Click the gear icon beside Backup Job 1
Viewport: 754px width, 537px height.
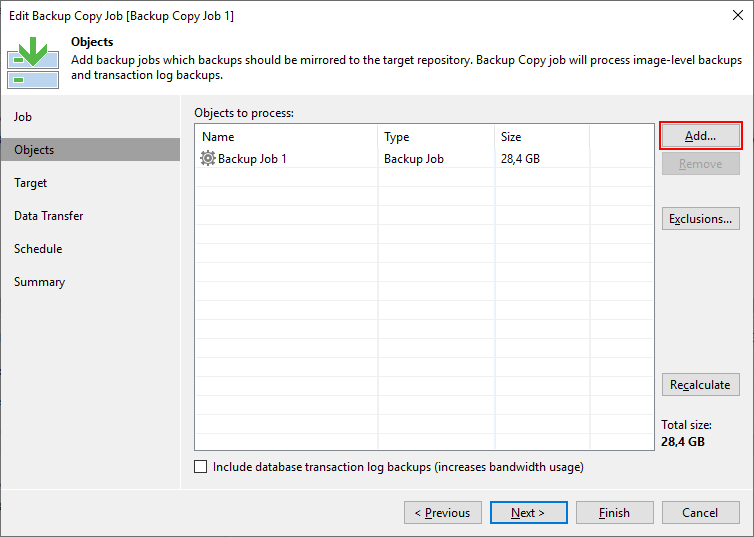pyautogui.click(x=208, y=158)
